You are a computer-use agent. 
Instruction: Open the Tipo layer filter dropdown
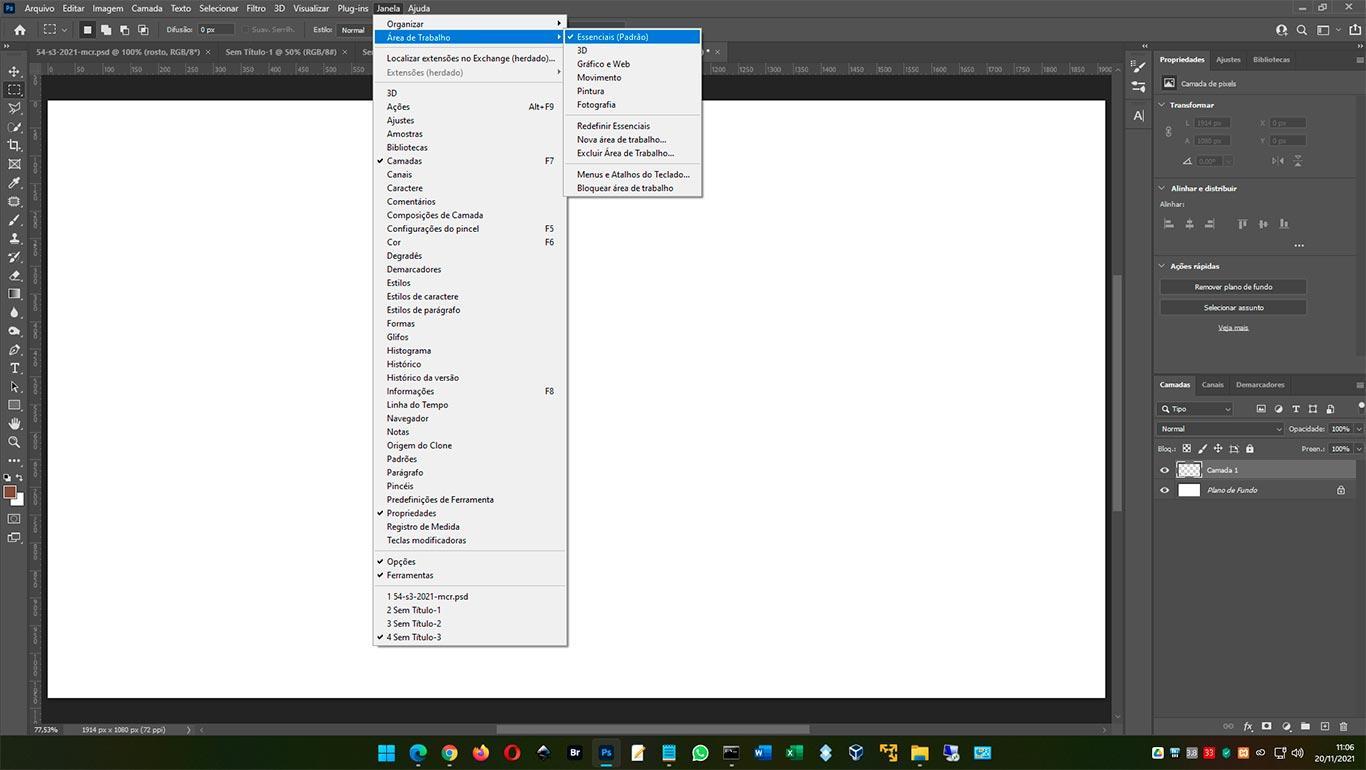point(1195,409)
